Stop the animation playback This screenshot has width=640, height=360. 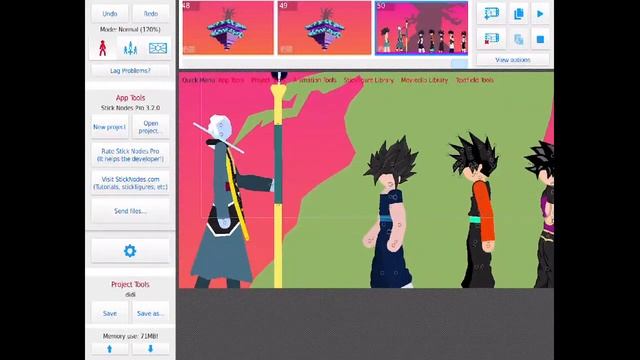(540, 39)
